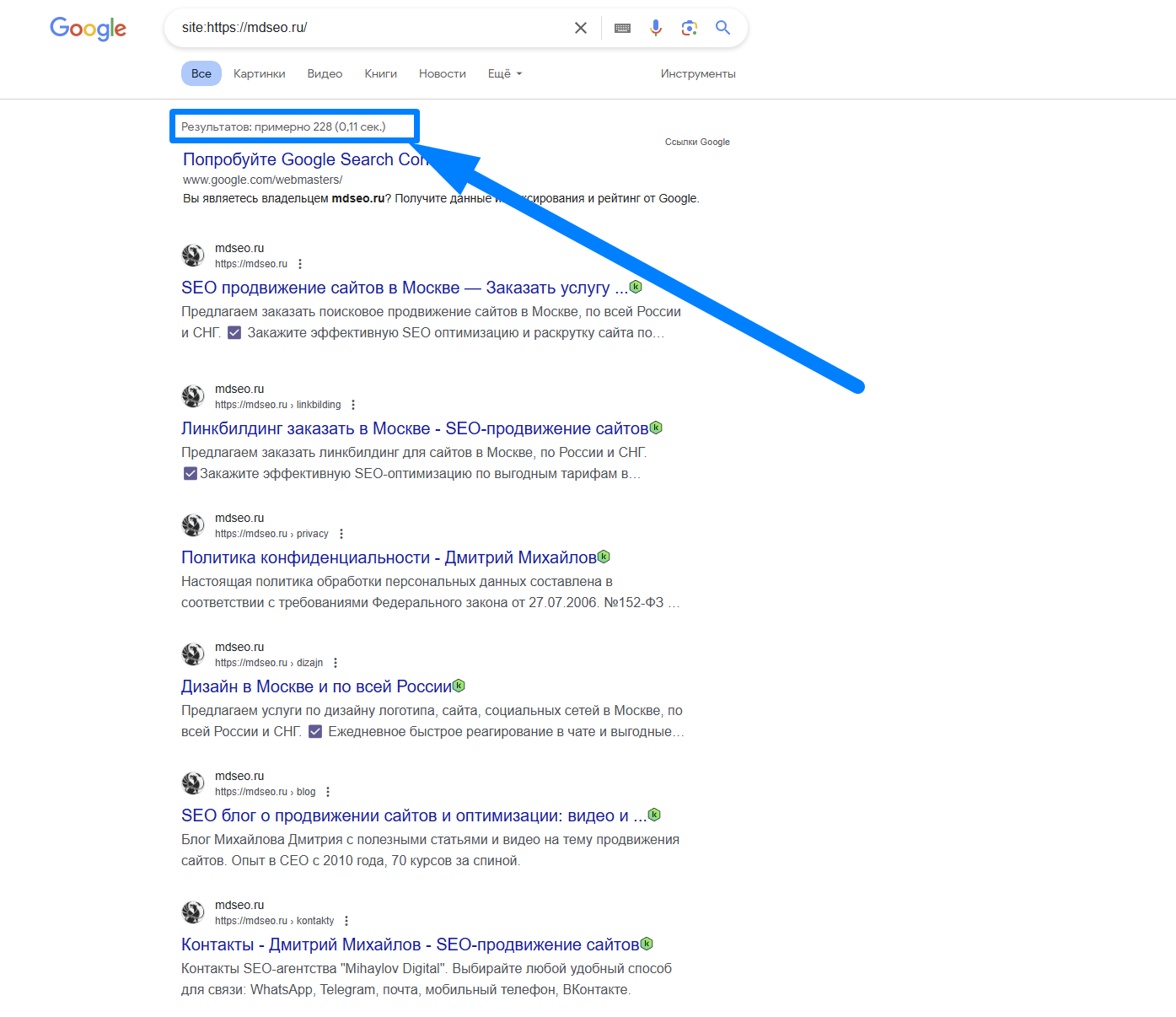Click favicon of privacy result

tap(193, 525)
